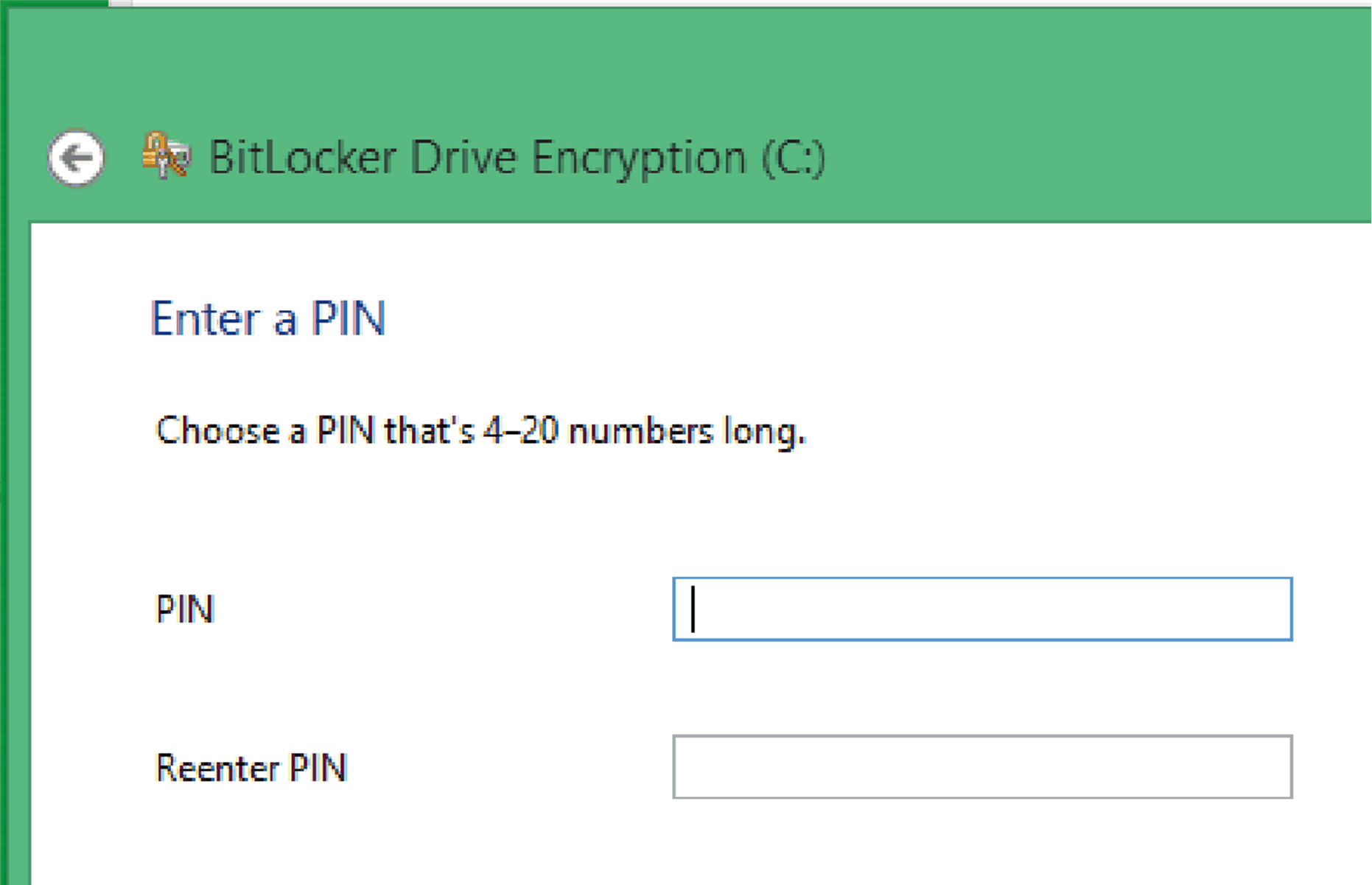Click the word "Encryption" in the header
The image size is (1372, 885).
[638, 158]
